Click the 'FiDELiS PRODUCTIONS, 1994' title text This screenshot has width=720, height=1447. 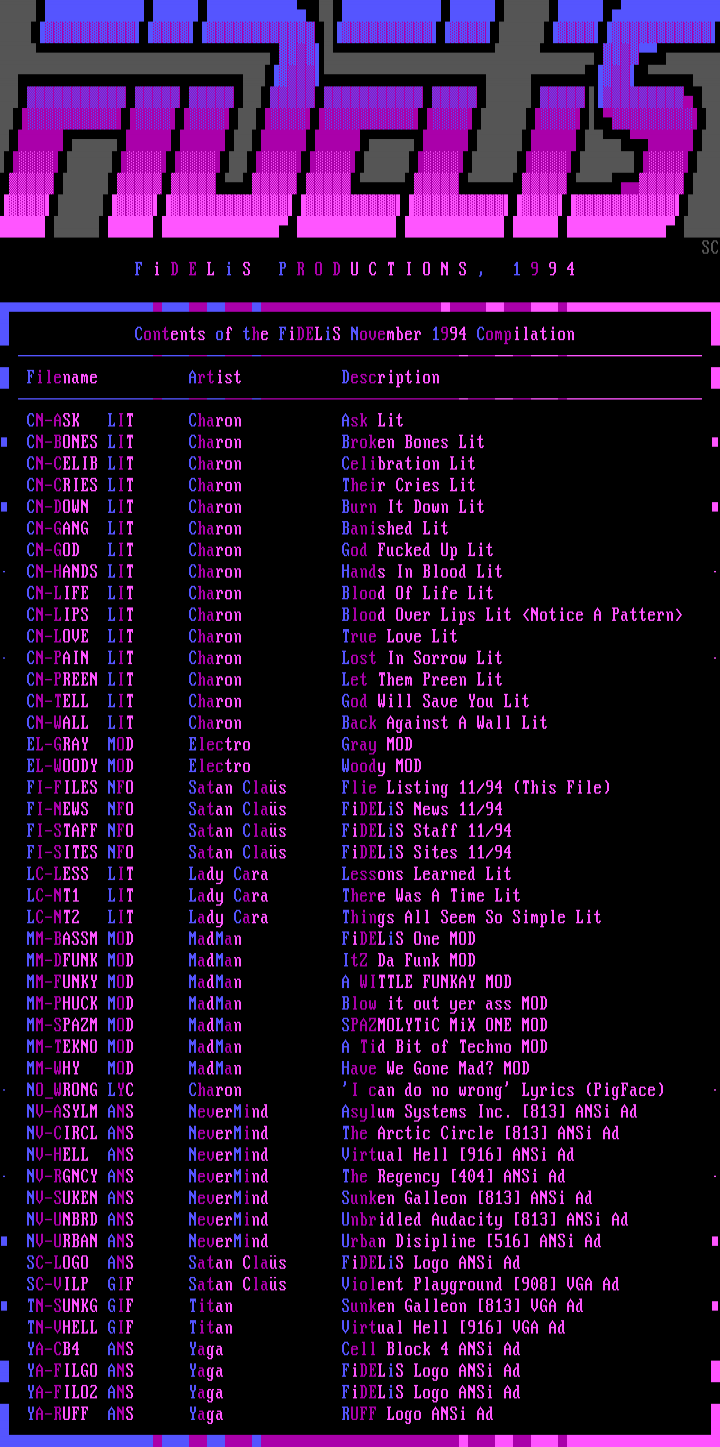[356, 269]
